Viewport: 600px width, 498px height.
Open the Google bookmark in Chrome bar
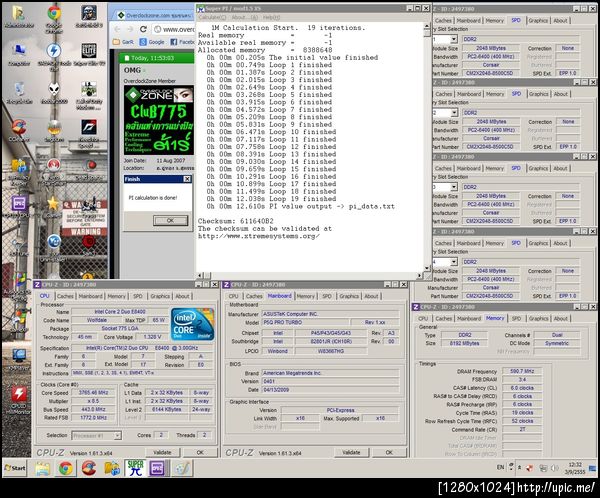point(152,42)
